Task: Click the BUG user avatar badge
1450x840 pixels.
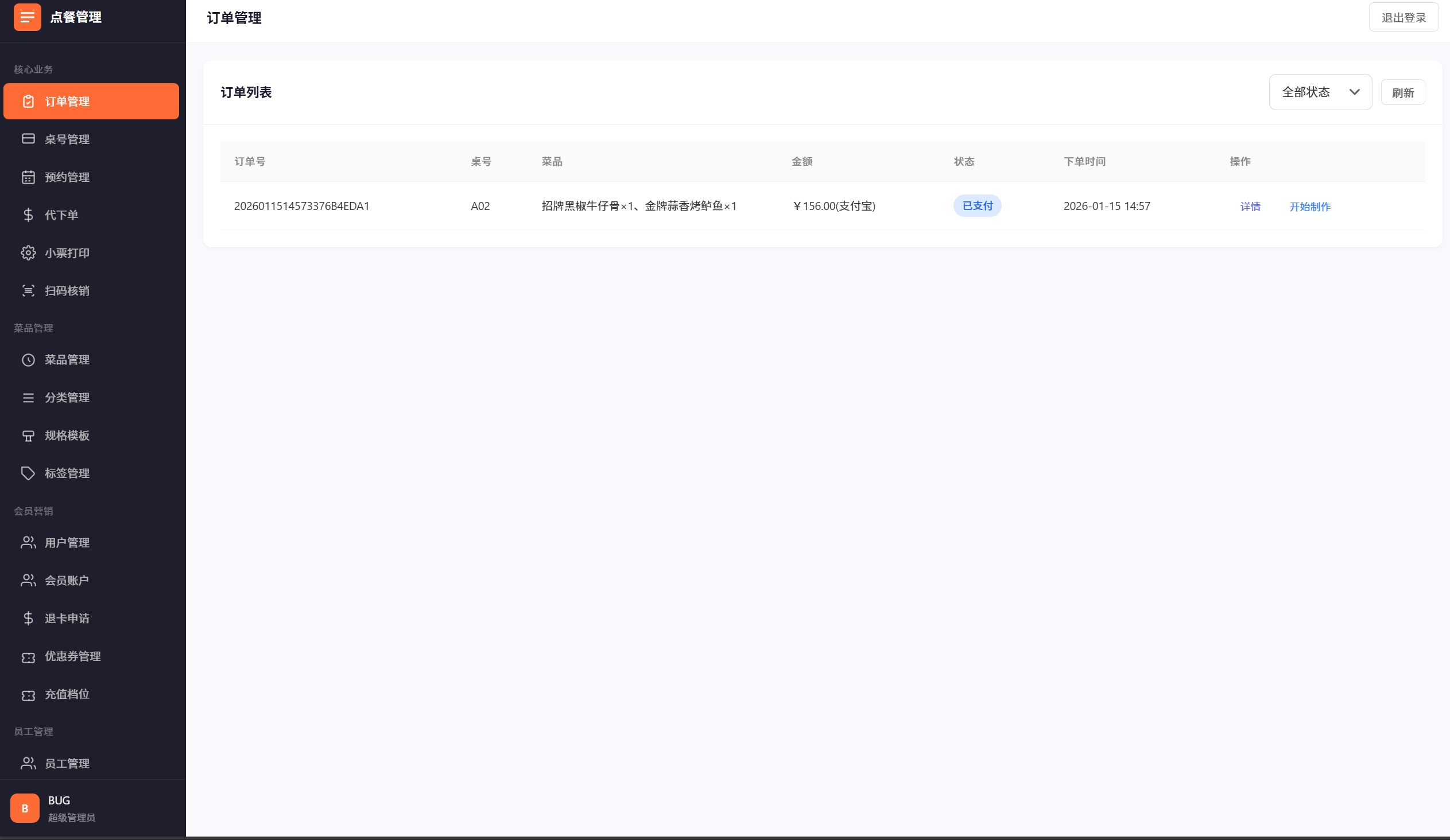Action: tap(25, 808)
